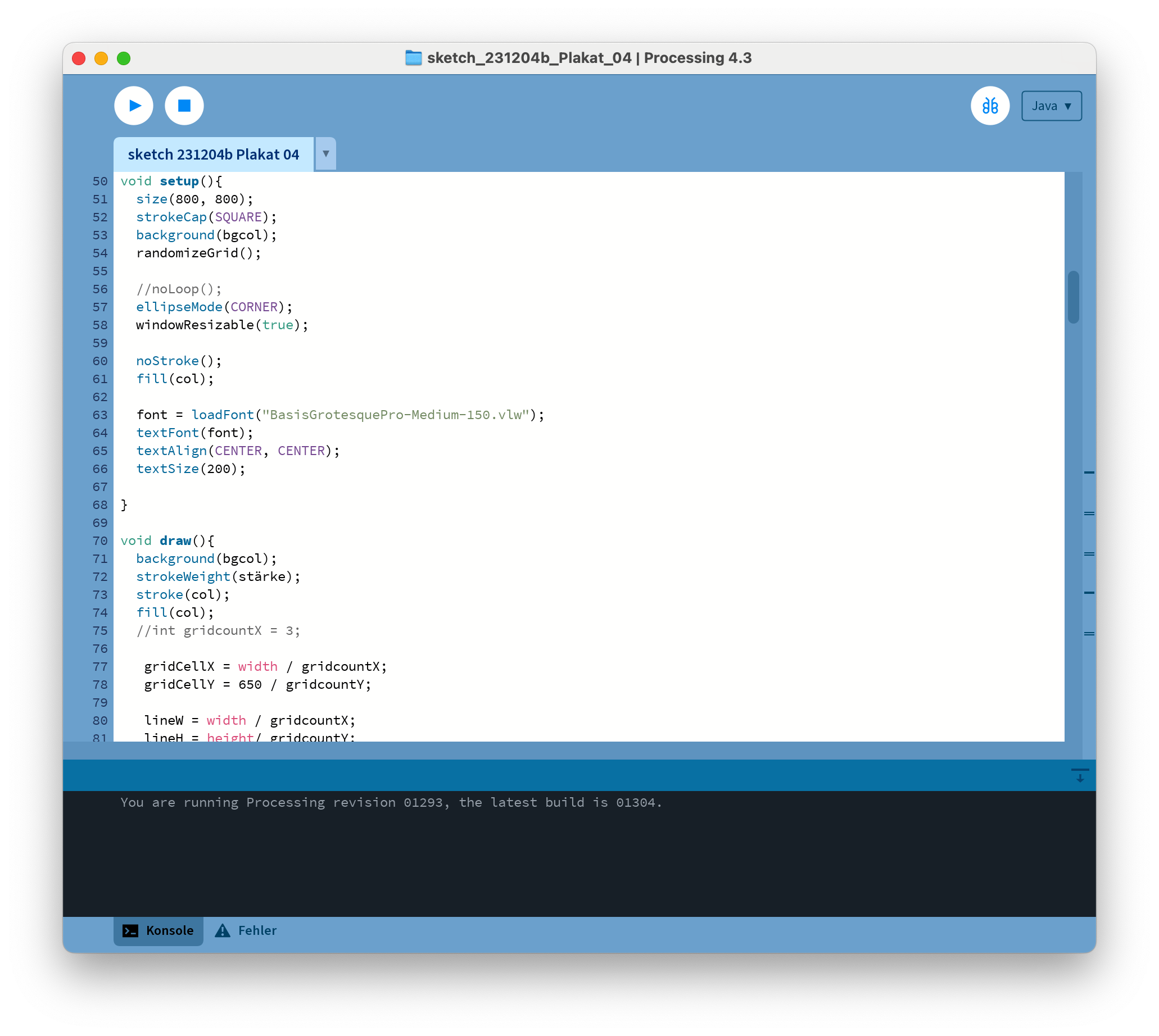Click line number 63 in gutter
1159x1036 pixels.
(99, 415)
